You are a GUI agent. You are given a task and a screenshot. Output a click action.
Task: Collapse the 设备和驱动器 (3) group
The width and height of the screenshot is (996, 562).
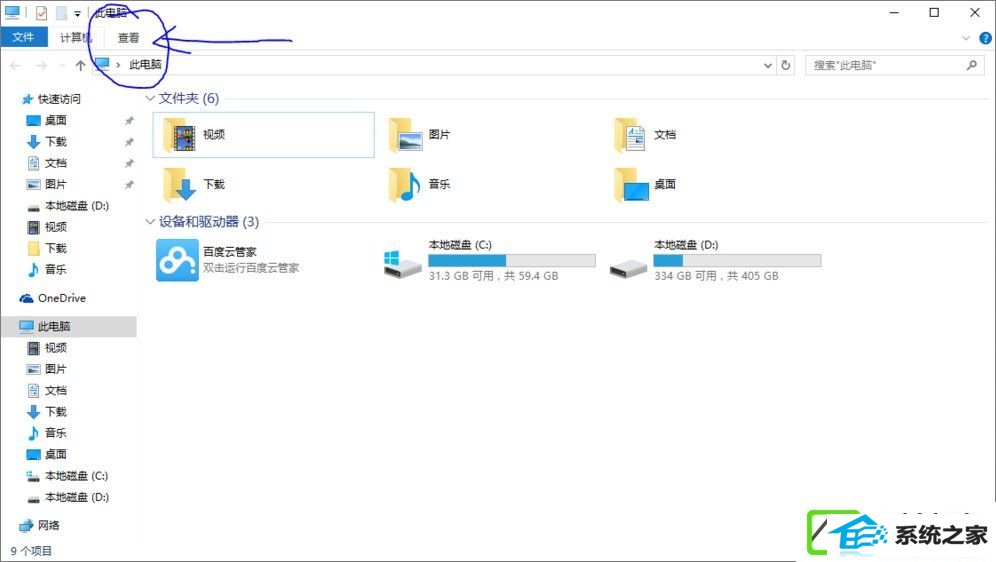coord(150,222)
